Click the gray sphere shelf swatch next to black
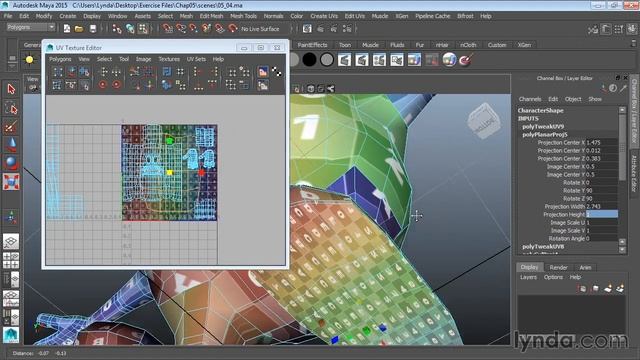Image resolution: width=640 pixels, height=360 pixels. (x=327, y=60)
